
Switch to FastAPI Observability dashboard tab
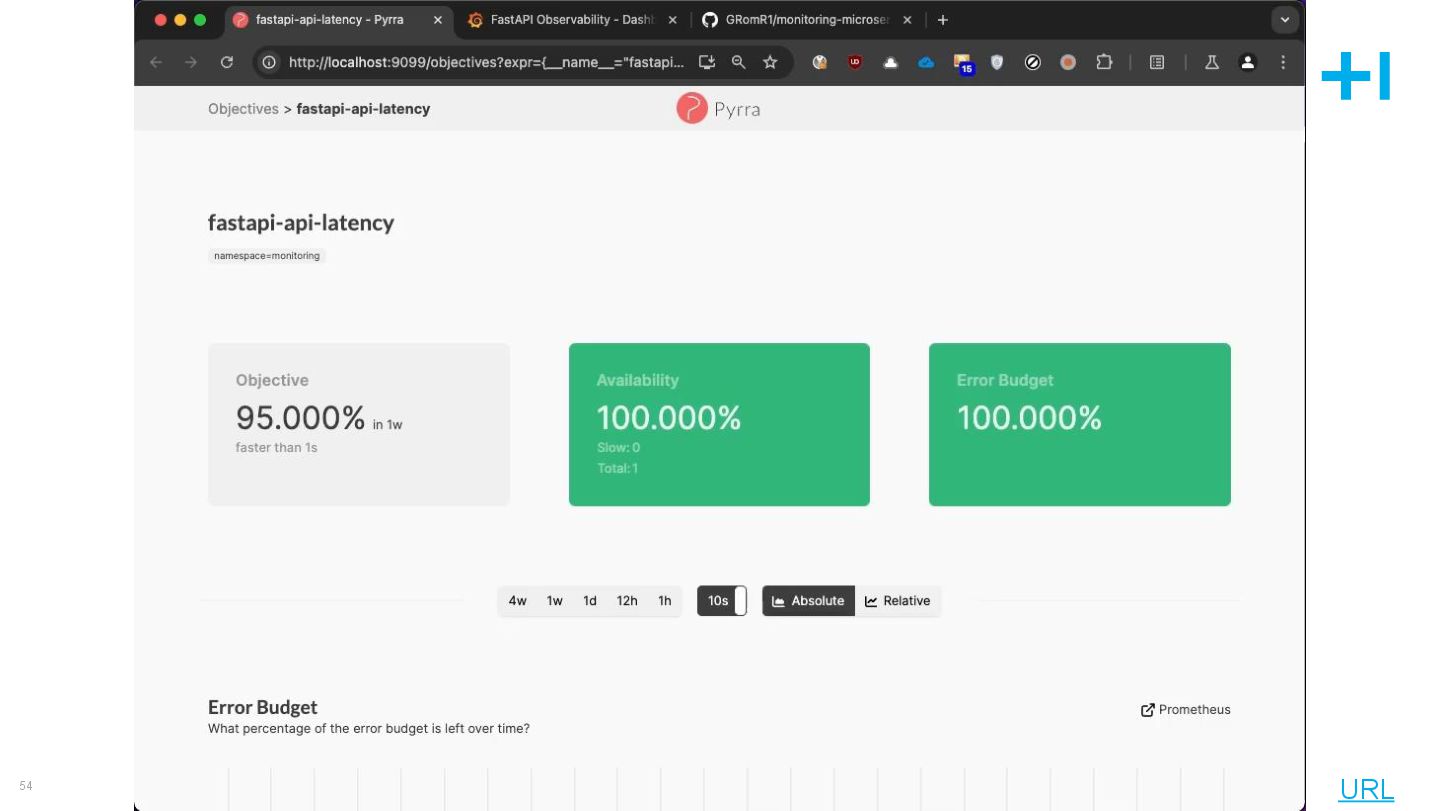tap(572, 20)
